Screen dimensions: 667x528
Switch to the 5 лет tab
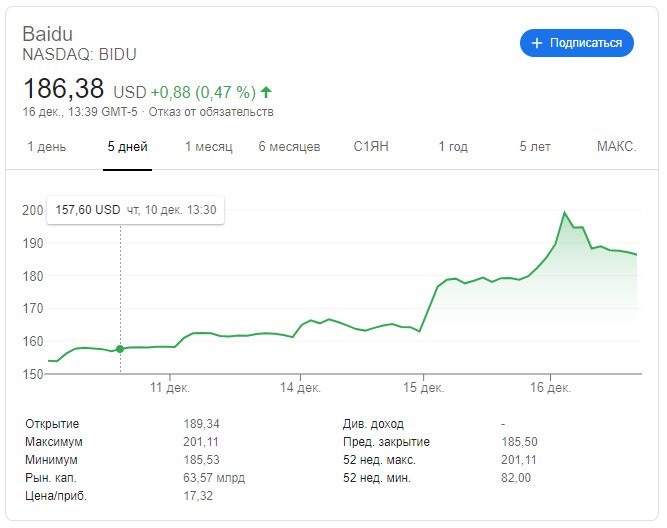535,147
